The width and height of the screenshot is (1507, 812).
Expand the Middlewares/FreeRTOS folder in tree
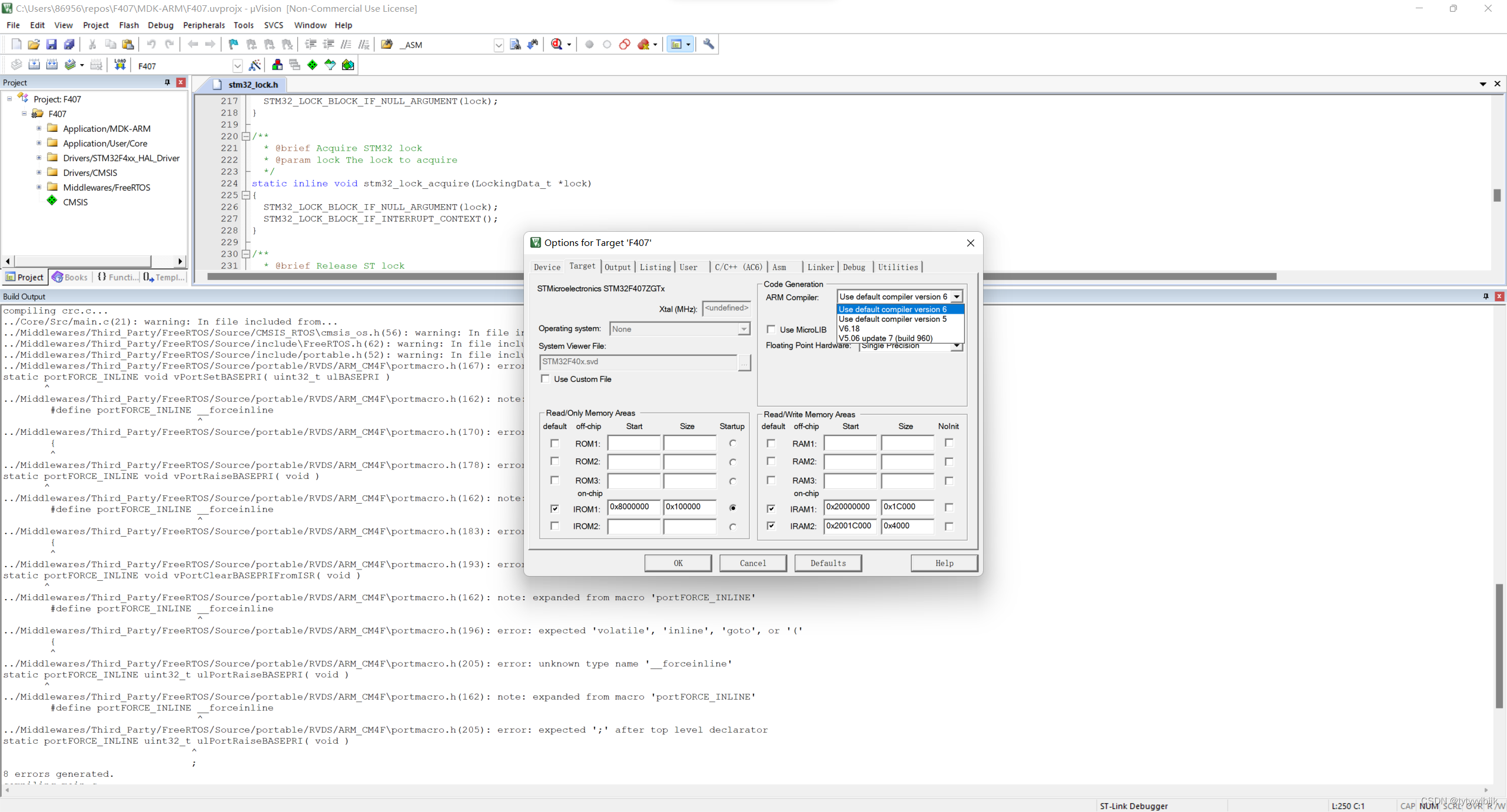coord(39,187)
